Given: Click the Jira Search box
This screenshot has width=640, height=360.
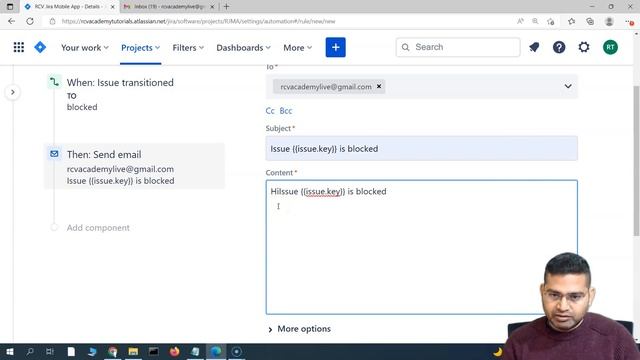Looking at the screenshot, I should click(458, 47).
